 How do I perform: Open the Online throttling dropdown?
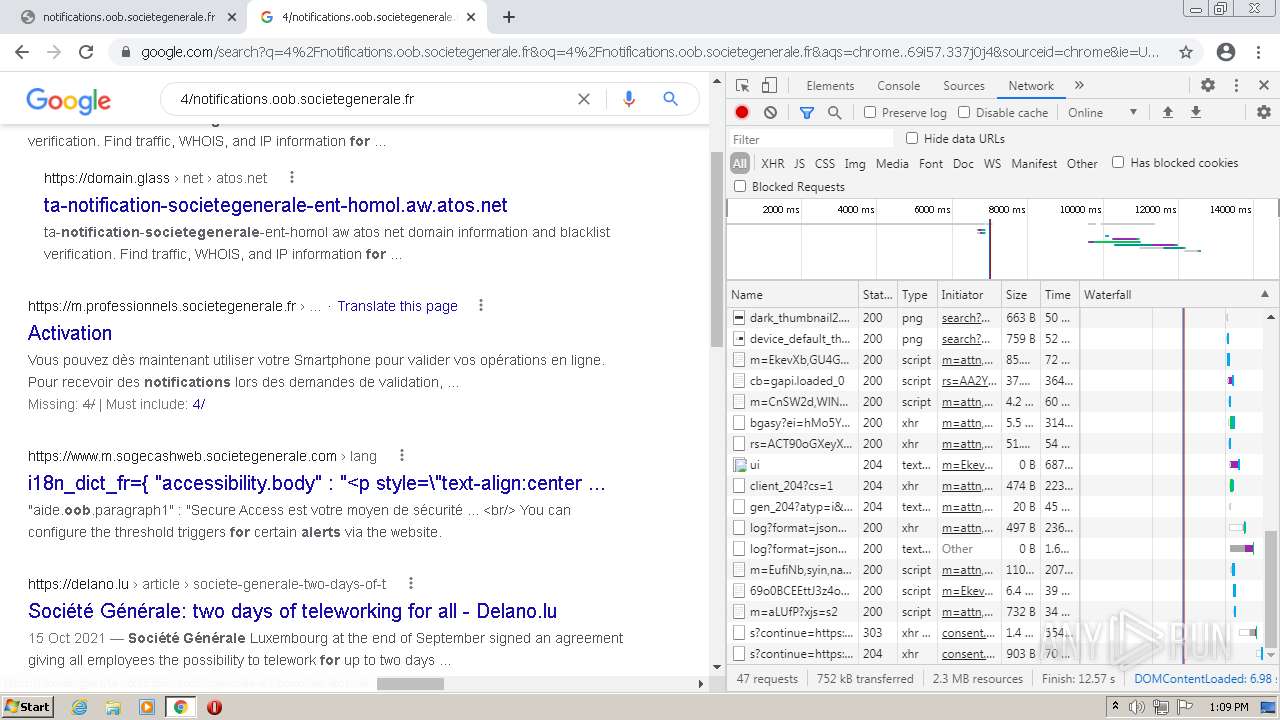tap(1103, 113)
